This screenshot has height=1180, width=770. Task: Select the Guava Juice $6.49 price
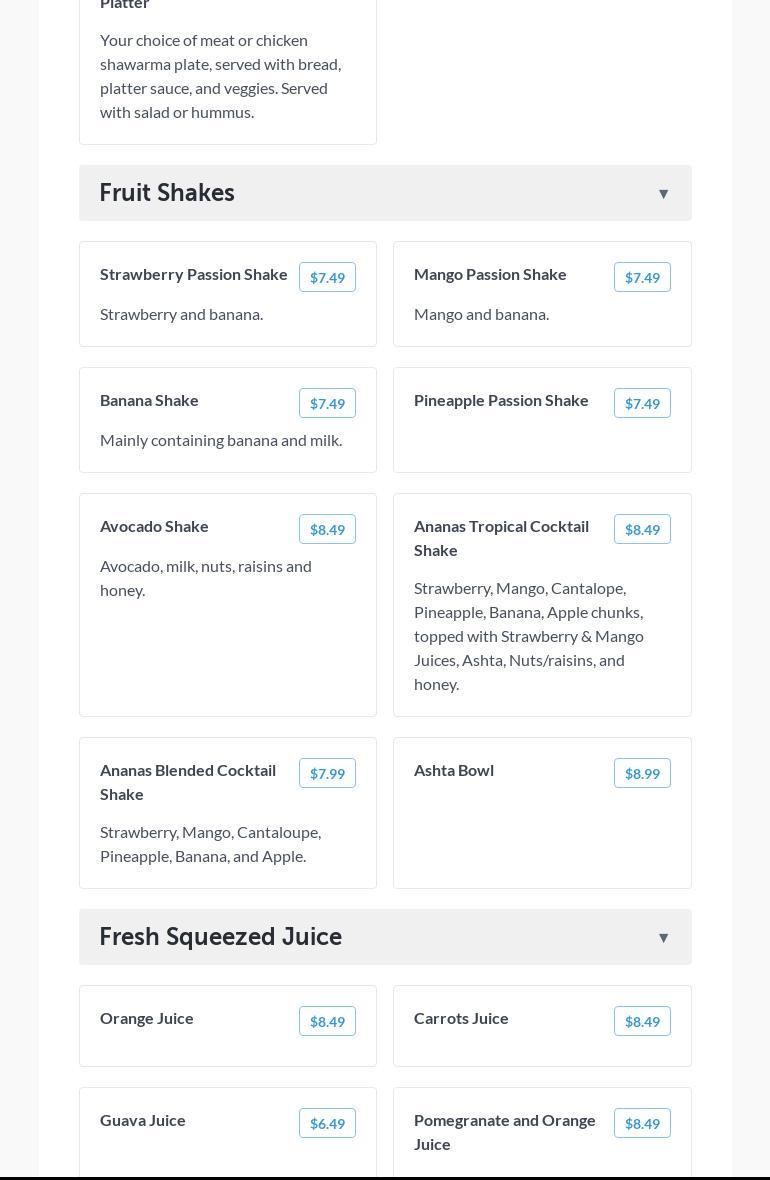pyautogui.click(x=327, y=1123)
